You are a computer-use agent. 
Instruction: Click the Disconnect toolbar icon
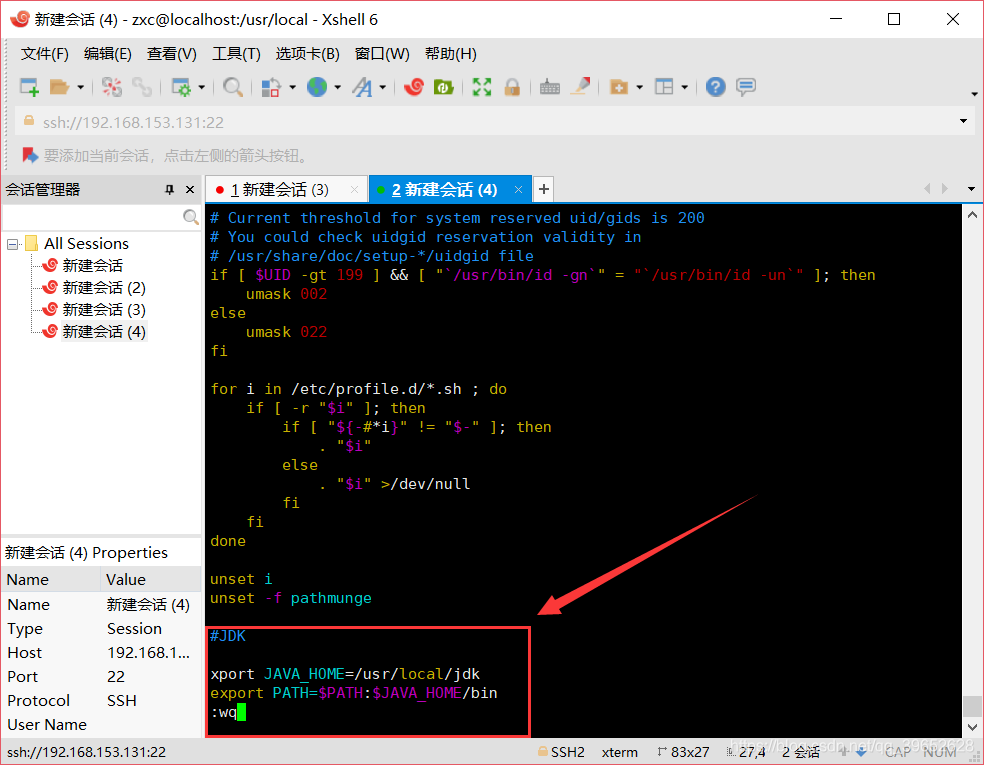112,87
